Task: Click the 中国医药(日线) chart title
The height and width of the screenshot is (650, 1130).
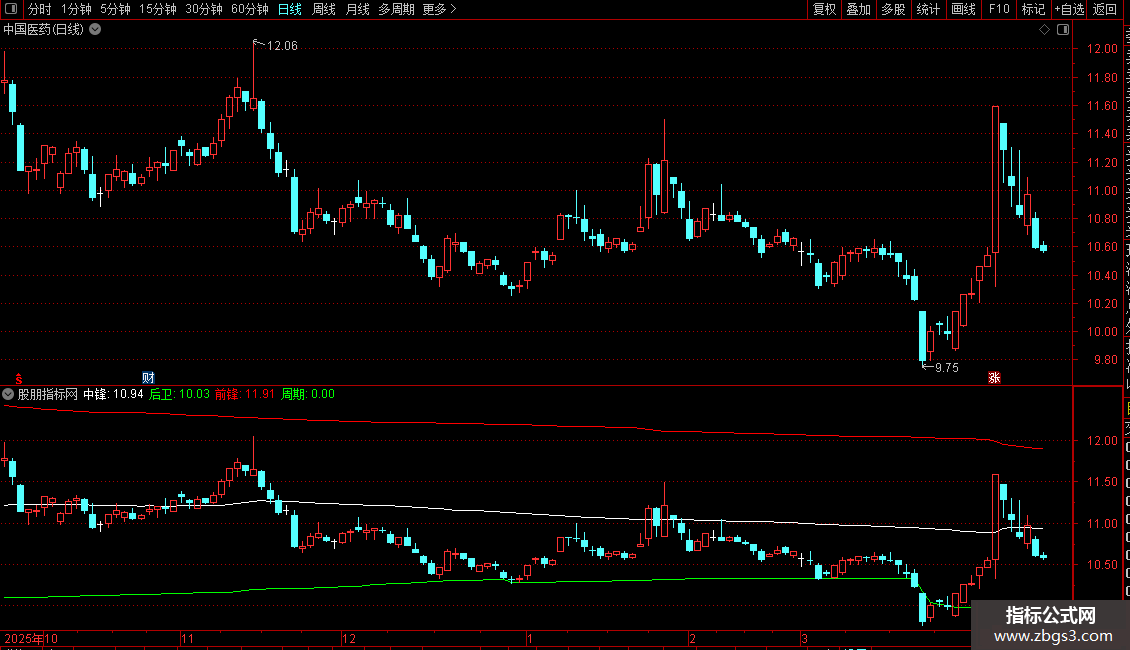Action: pyautogui.click(x=43, y=30)
